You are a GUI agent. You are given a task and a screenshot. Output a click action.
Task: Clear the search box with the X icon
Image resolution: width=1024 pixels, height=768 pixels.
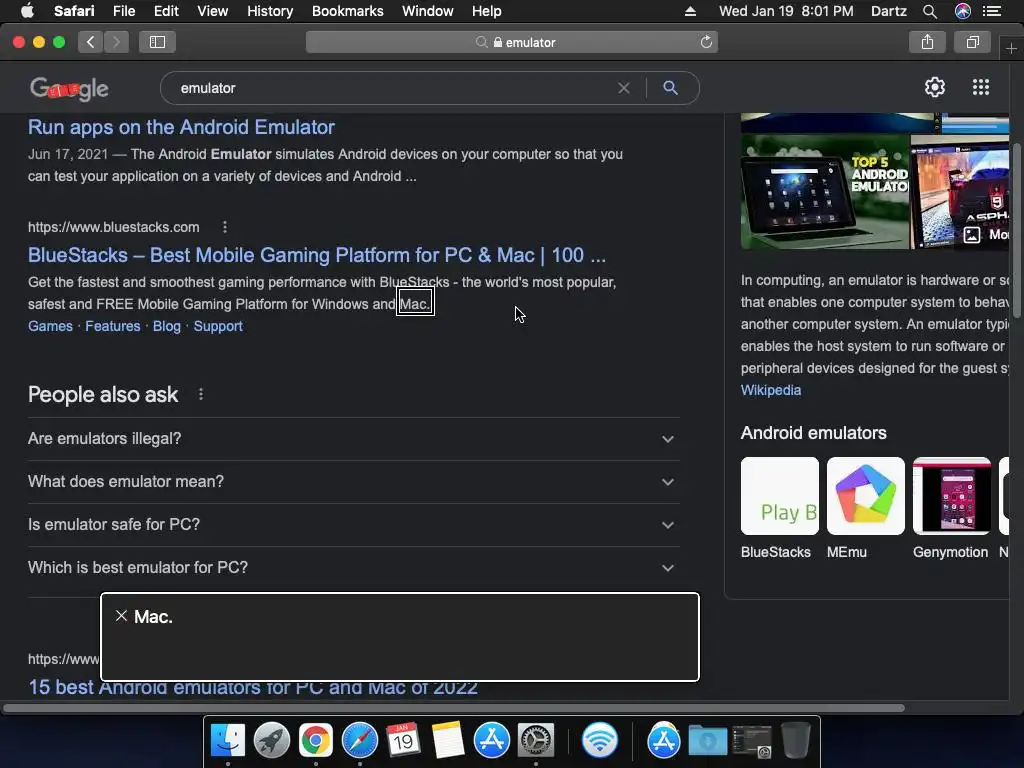(x=624, y=88)
